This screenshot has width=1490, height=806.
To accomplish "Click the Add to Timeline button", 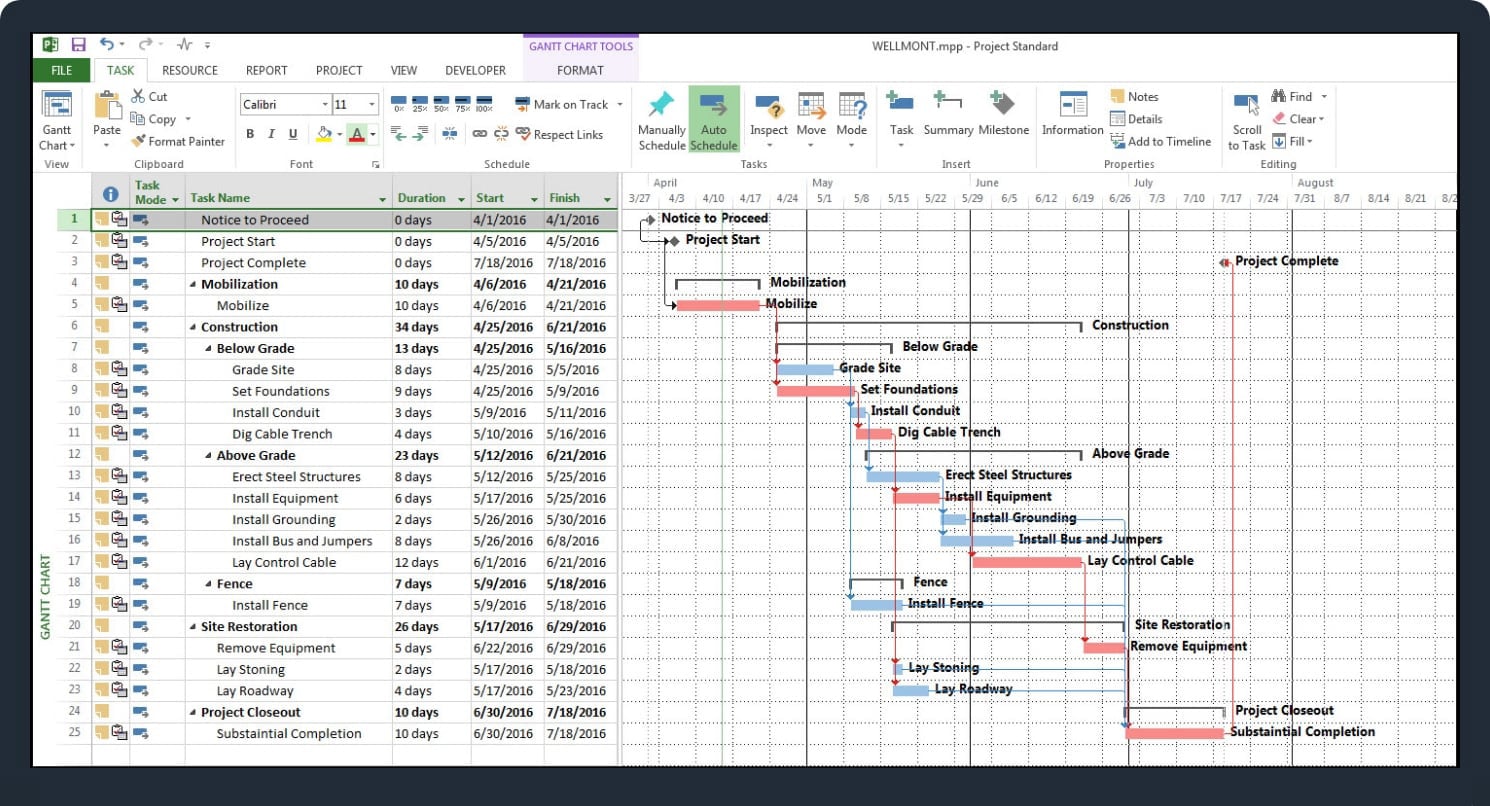I will pos(1160,141).
